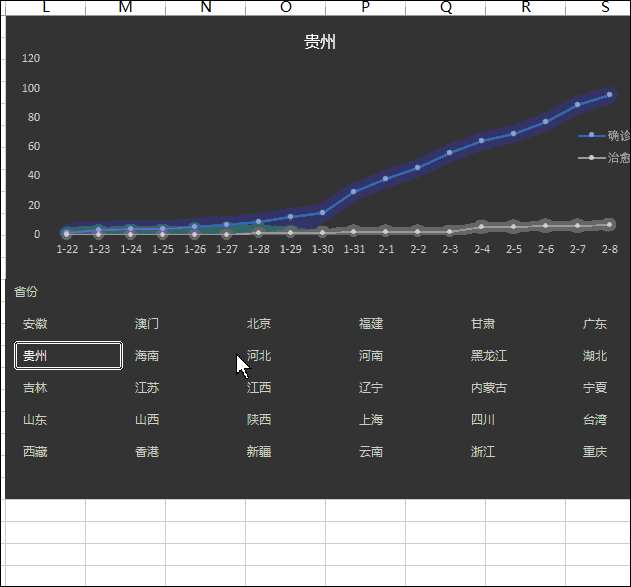Click the 2-8 confirmed data point
631x587 pixels.
[609, 95]
